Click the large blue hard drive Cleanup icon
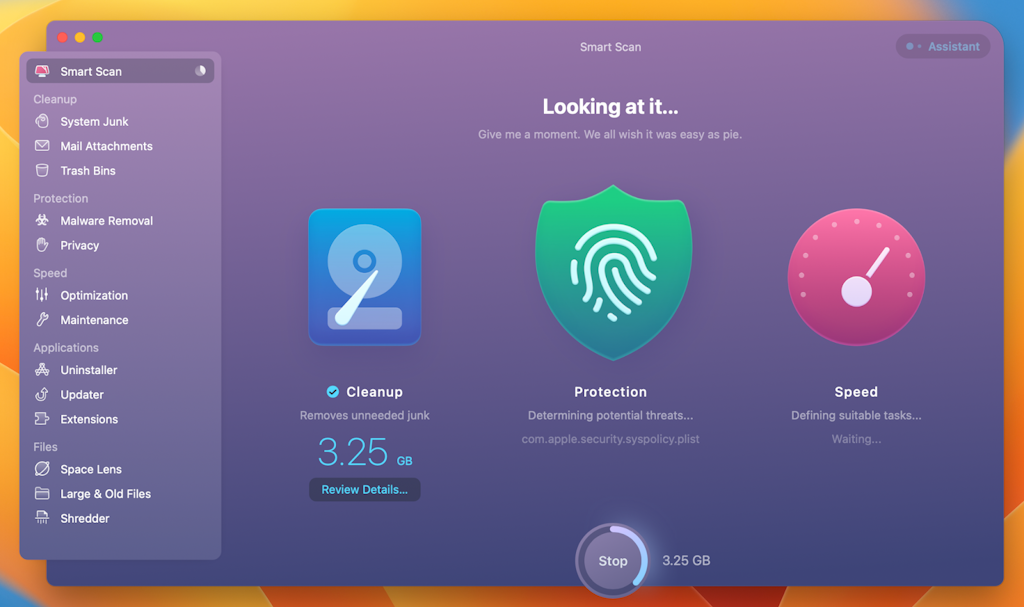The height and width of the screenshot is (607, 1024). [x=364, y=276]
